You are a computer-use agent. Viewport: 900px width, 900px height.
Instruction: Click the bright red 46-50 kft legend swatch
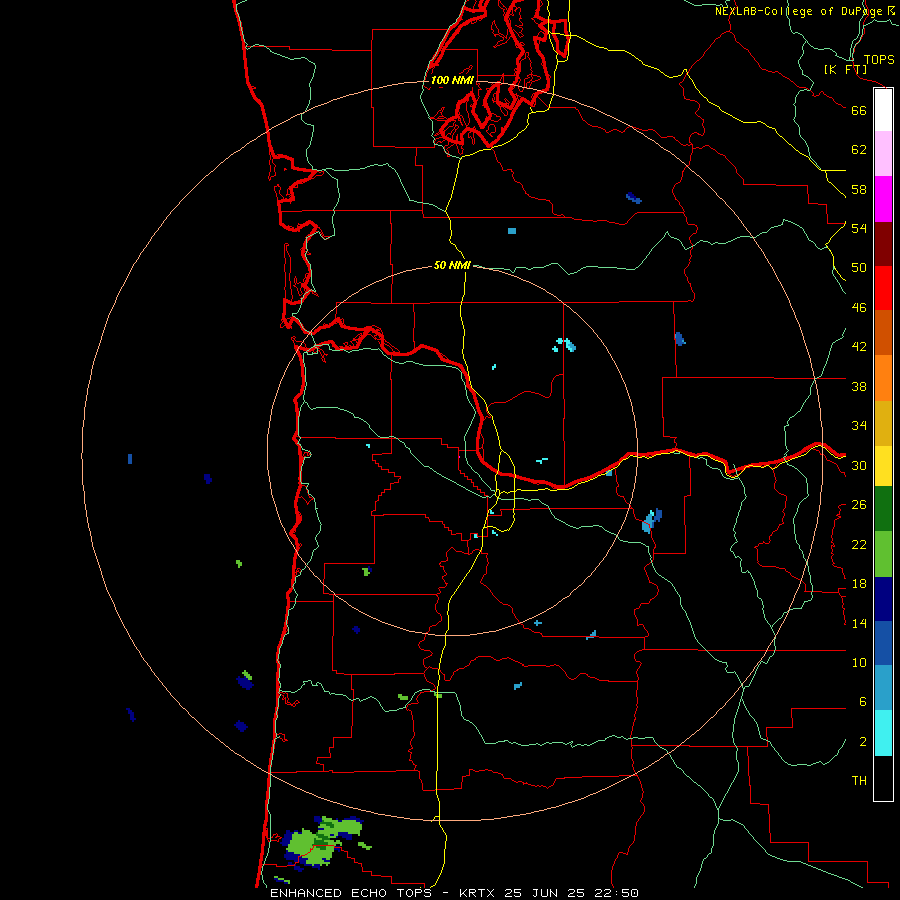[883, 288]
